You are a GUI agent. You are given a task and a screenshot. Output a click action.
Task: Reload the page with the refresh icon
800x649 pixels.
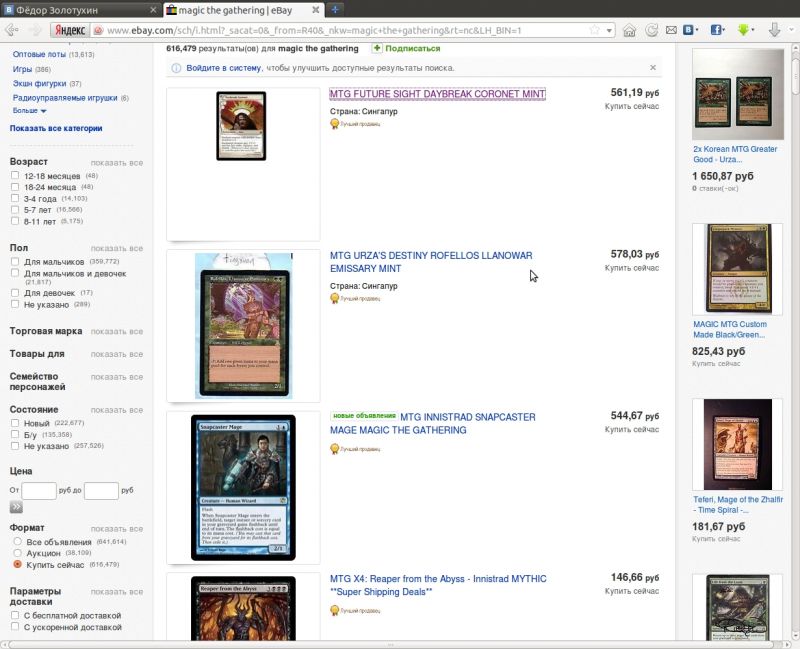pyautogui.click(x=652, y=30)
